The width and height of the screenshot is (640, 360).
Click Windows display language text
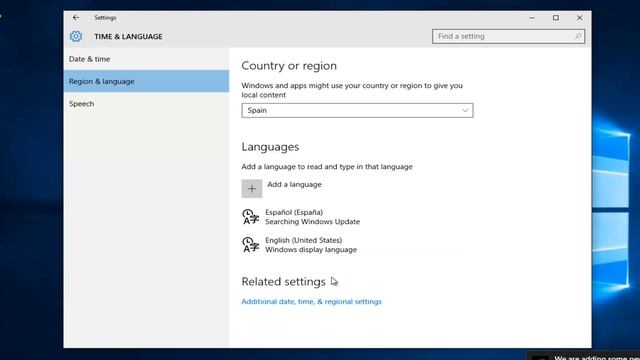pyautogui.click(x=311, y=250)
